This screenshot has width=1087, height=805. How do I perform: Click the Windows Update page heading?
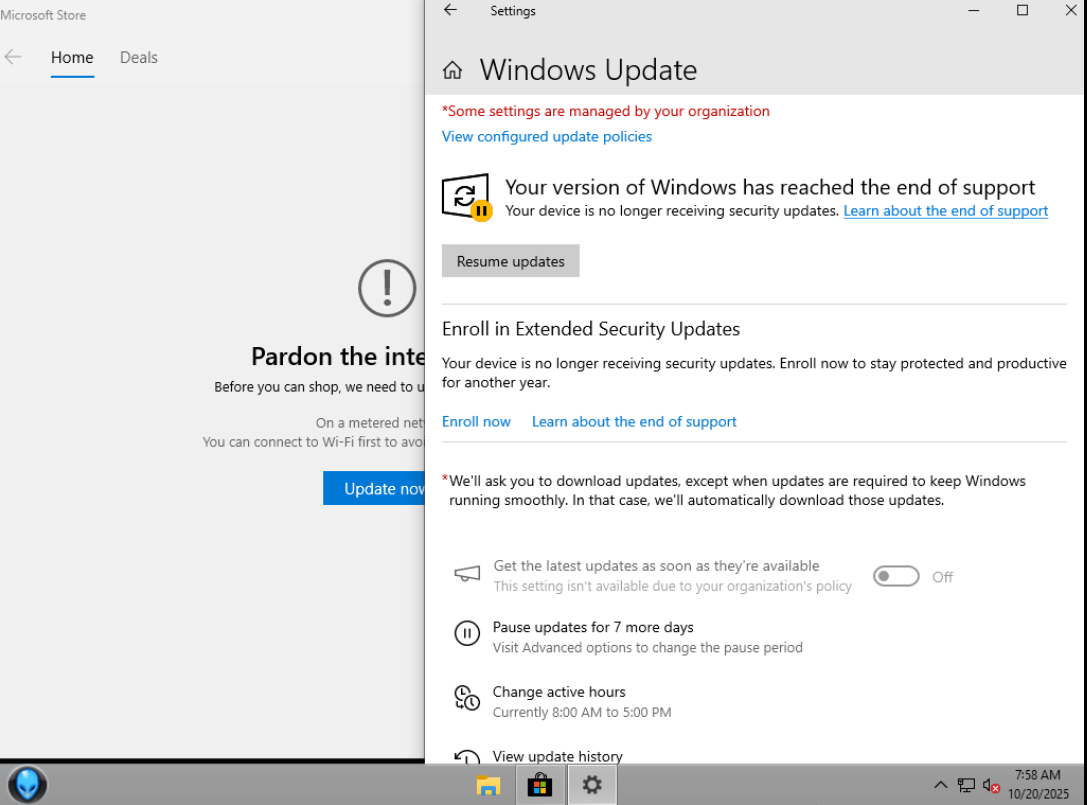point(588,70)
